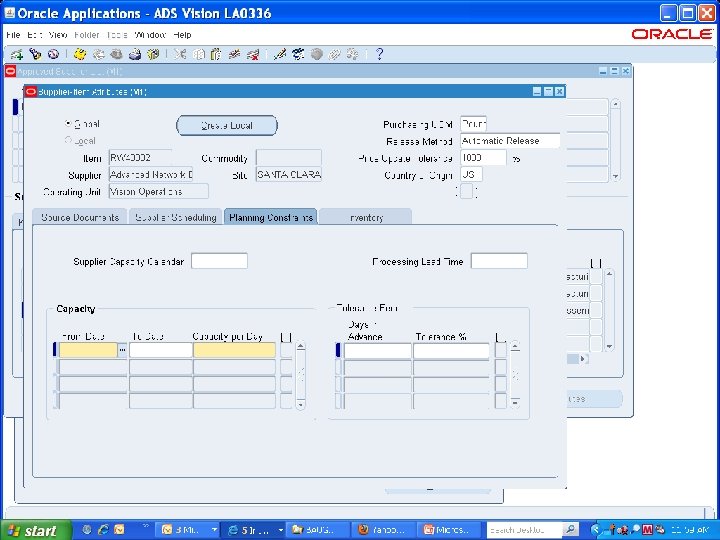Click the Price Update Tolerance field
Image resolution: width=720 pixels, height=540 pixels.
(483, 158)
